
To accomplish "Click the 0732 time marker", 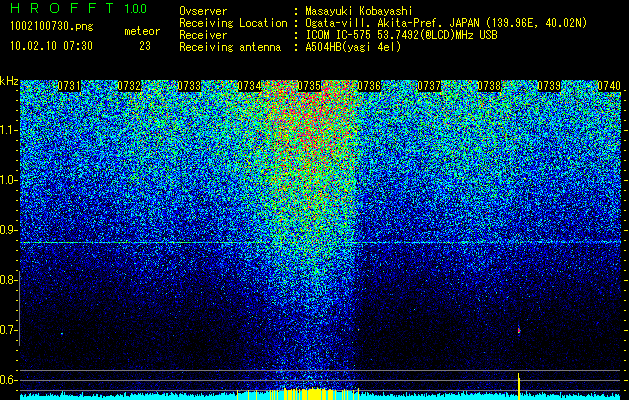I will [x=129, y=86].
